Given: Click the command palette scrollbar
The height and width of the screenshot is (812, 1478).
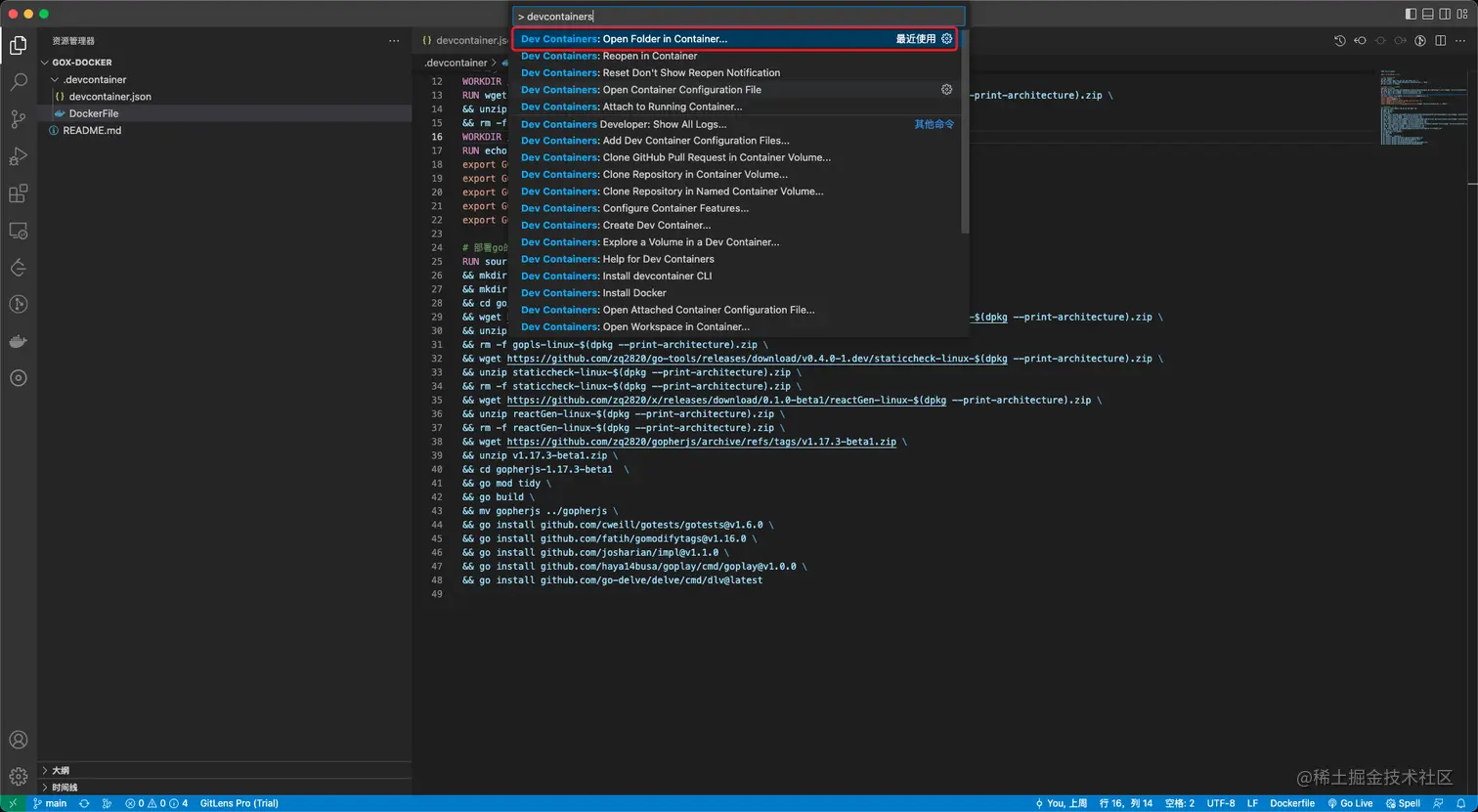Looking at the screenshot, I should pos(966,131).
